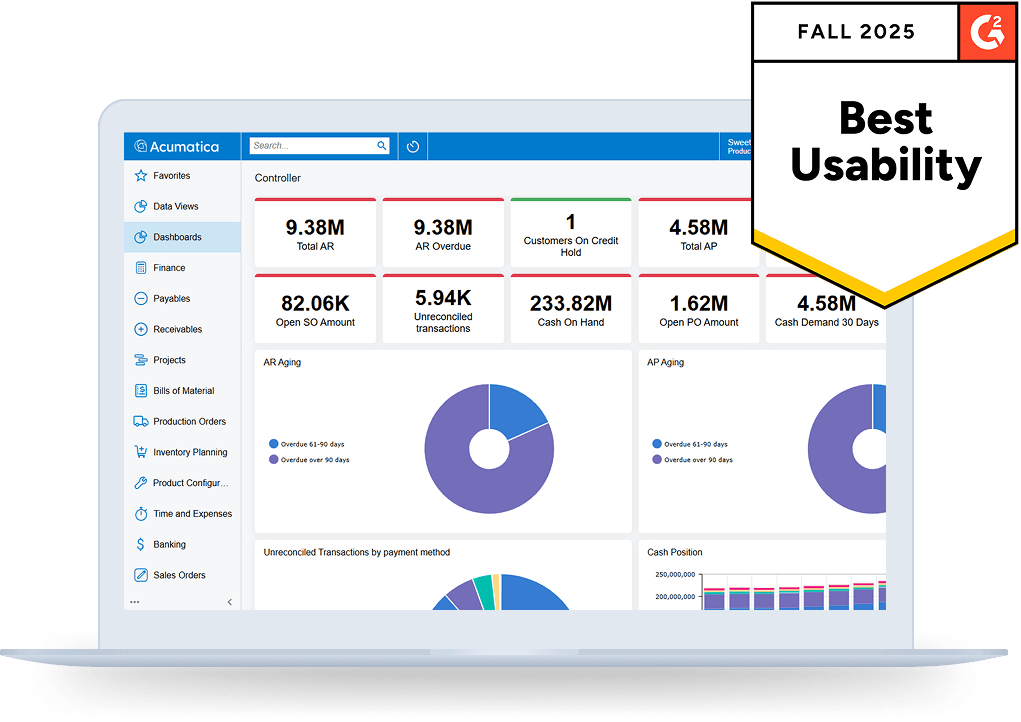Select Dashboards in the left navigation

(177, 237)
